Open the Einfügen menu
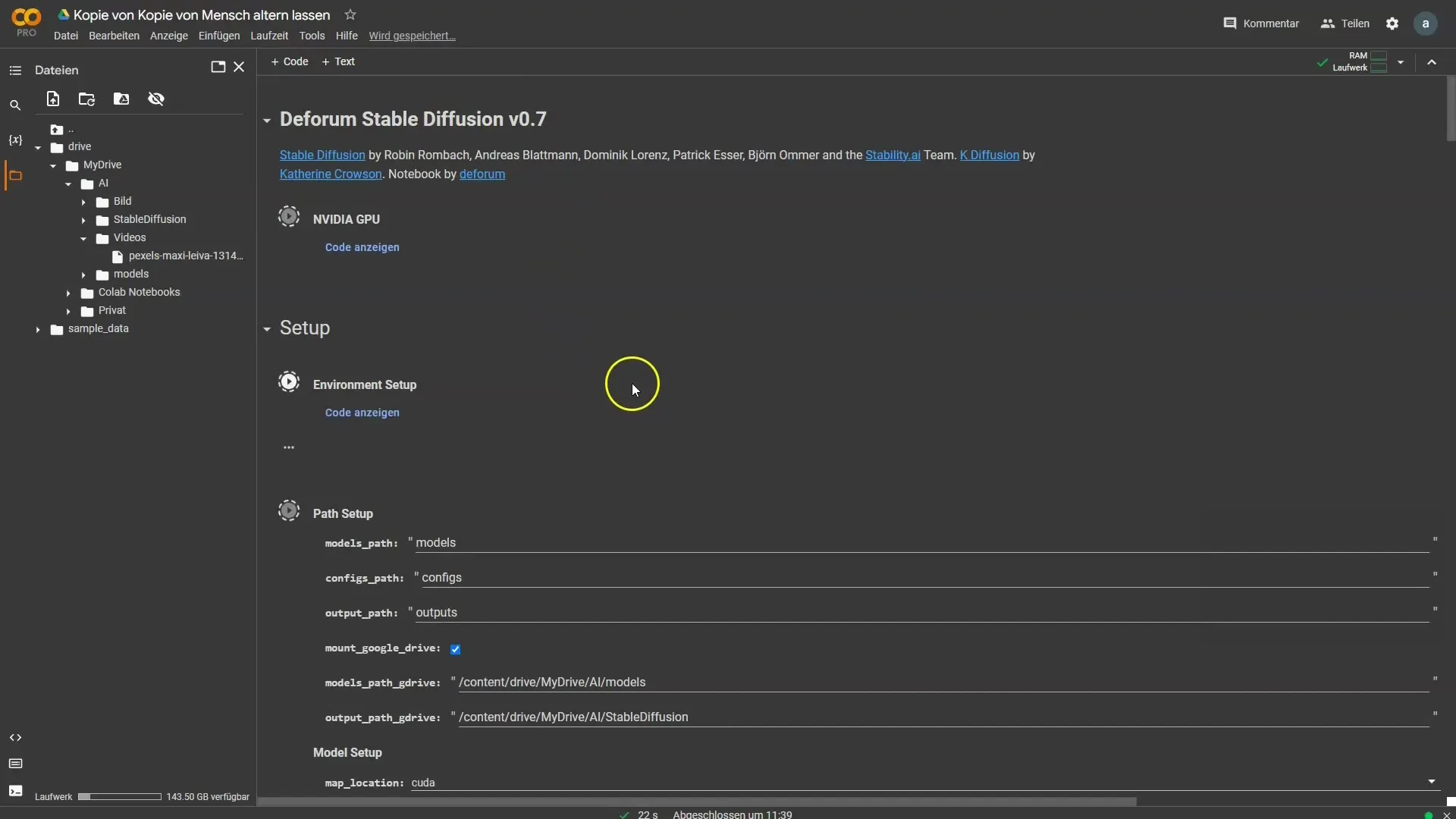This screenshot has height=819, width=1456. pyautogui.click(x=219, y=36)
